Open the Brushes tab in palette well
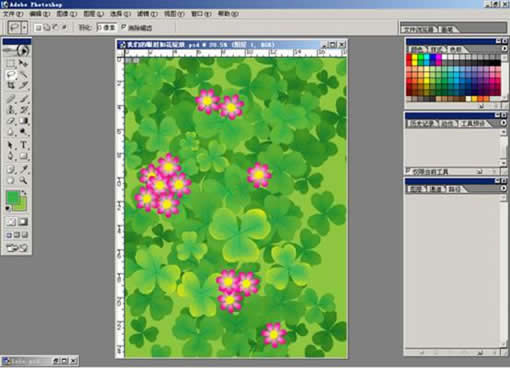Screen dimensions: 510x368 pos(449,29)
